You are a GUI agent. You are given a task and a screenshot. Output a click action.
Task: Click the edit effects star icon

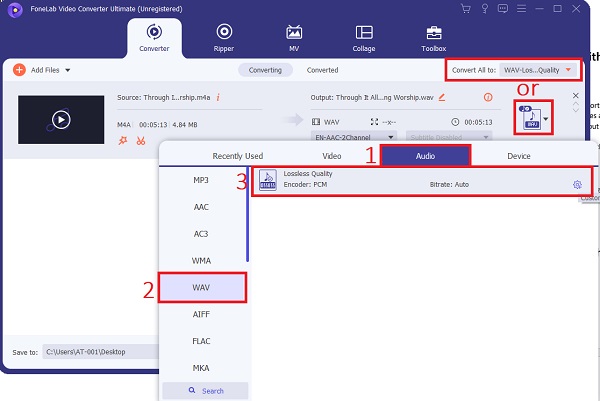pos(123,140)
